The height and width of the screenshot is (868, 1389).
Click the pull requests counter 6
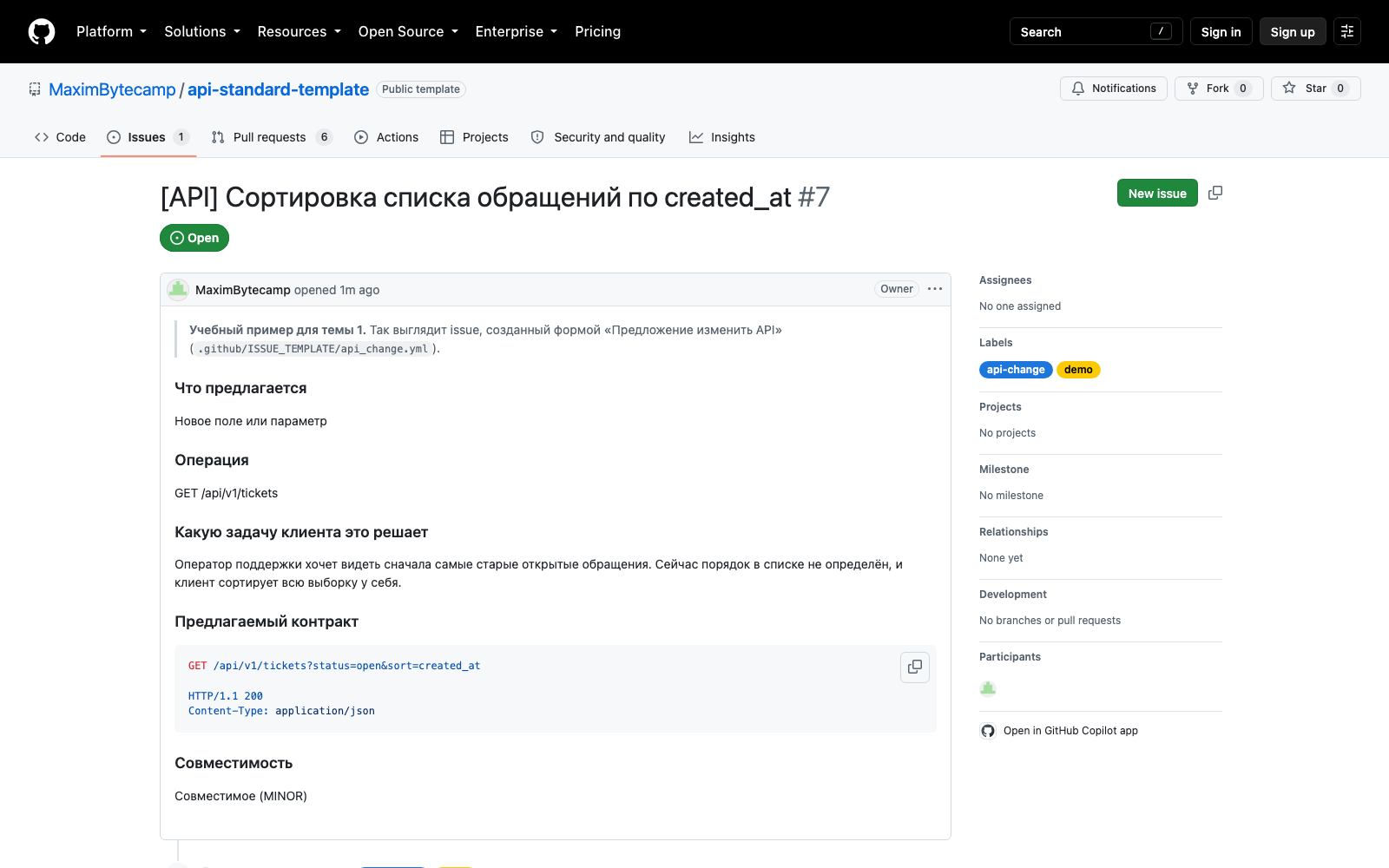(325, 137)
